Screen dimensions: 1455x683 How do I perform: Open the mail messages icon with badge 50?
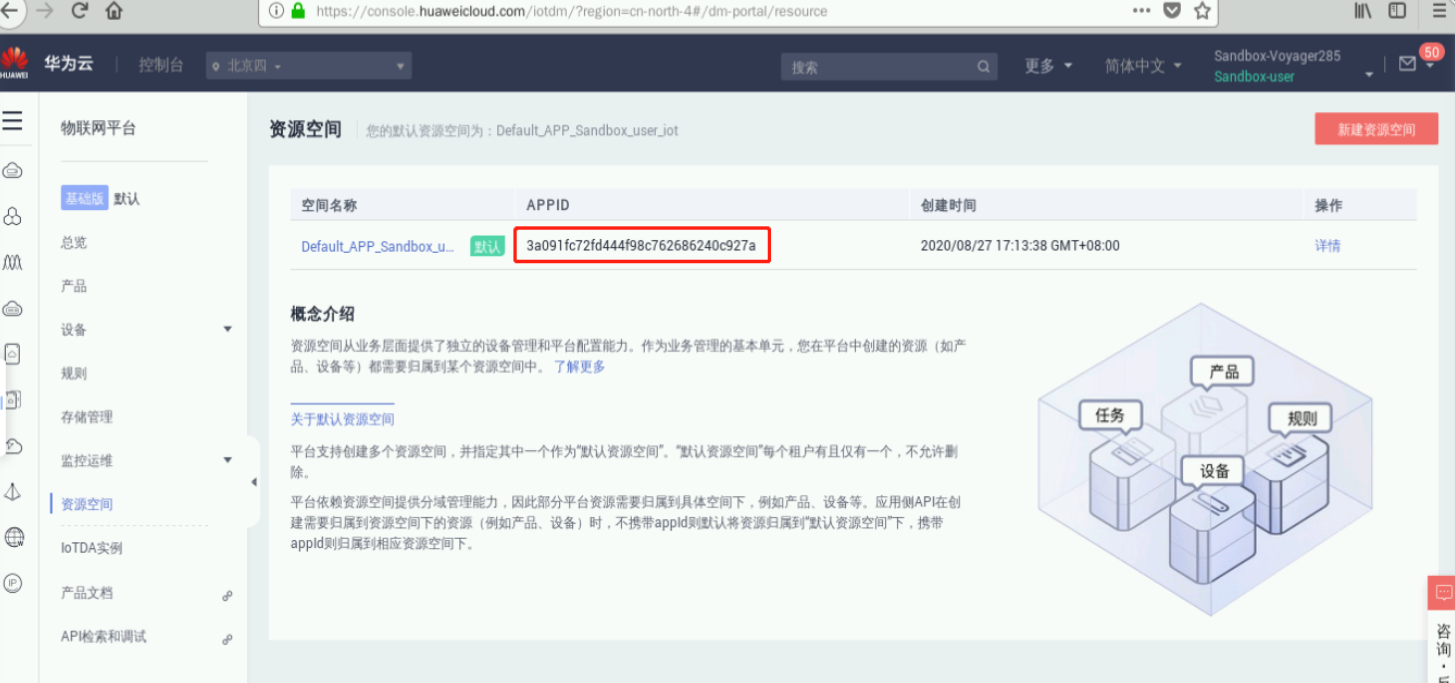1407,65
